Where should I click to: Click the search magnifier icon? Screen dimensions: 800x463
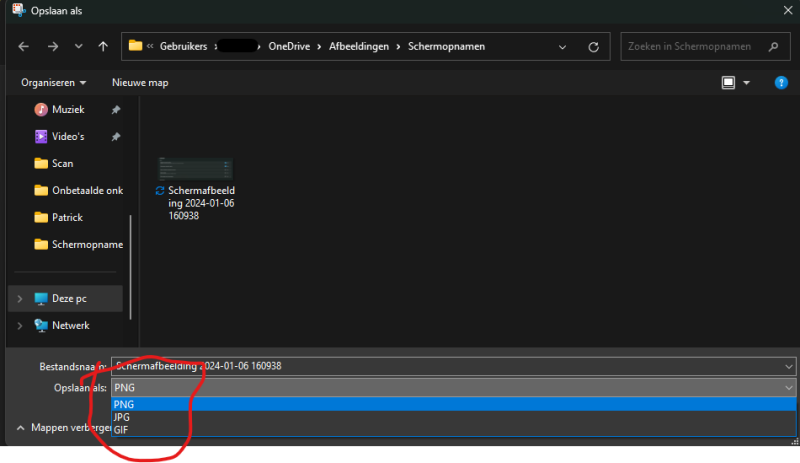772,46
